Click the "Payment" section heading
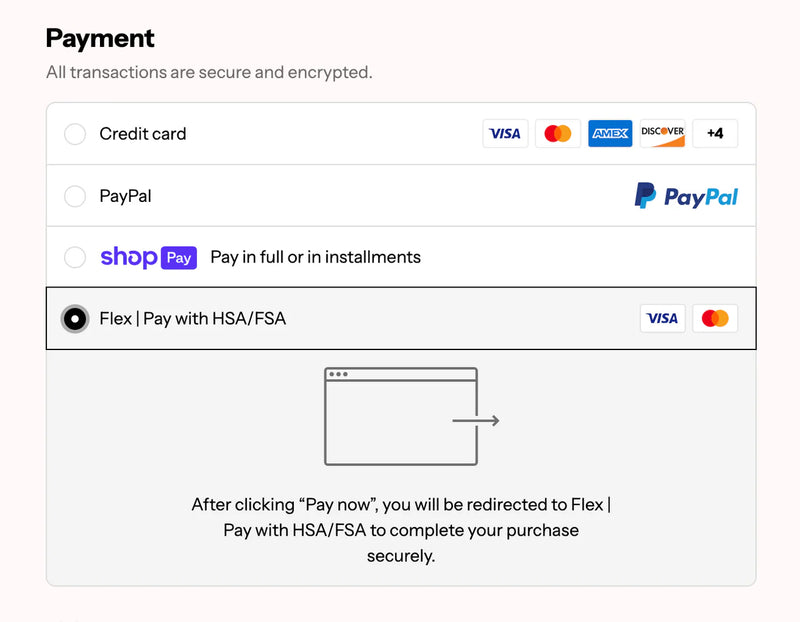800x622 pixels. [x=100, y=39]
